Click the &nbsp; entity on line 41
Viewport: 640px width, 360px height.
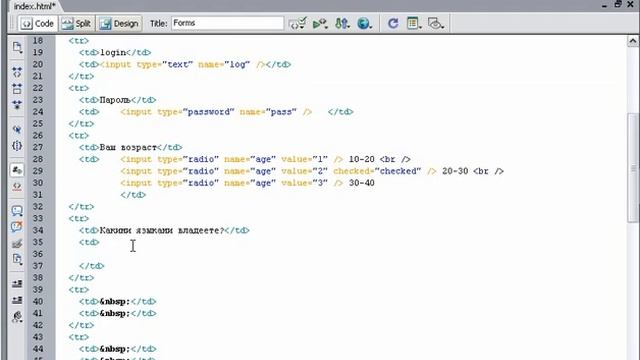[115, 313]
